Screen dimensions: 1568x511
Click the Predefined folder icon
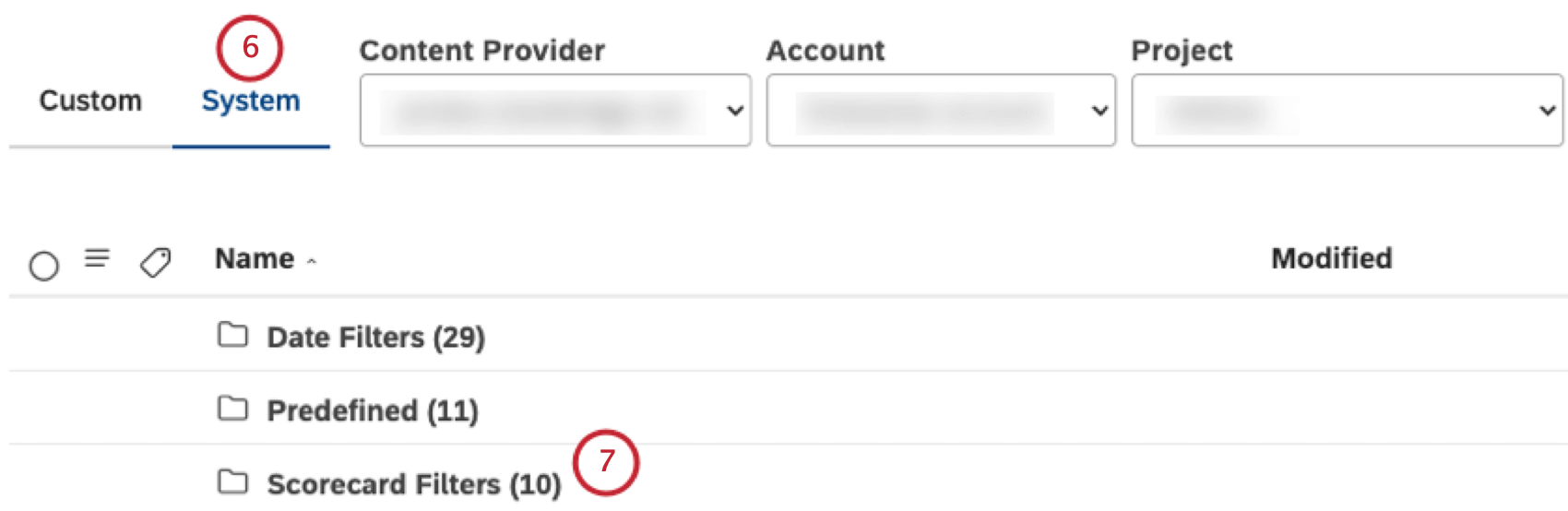click(232, 408)
